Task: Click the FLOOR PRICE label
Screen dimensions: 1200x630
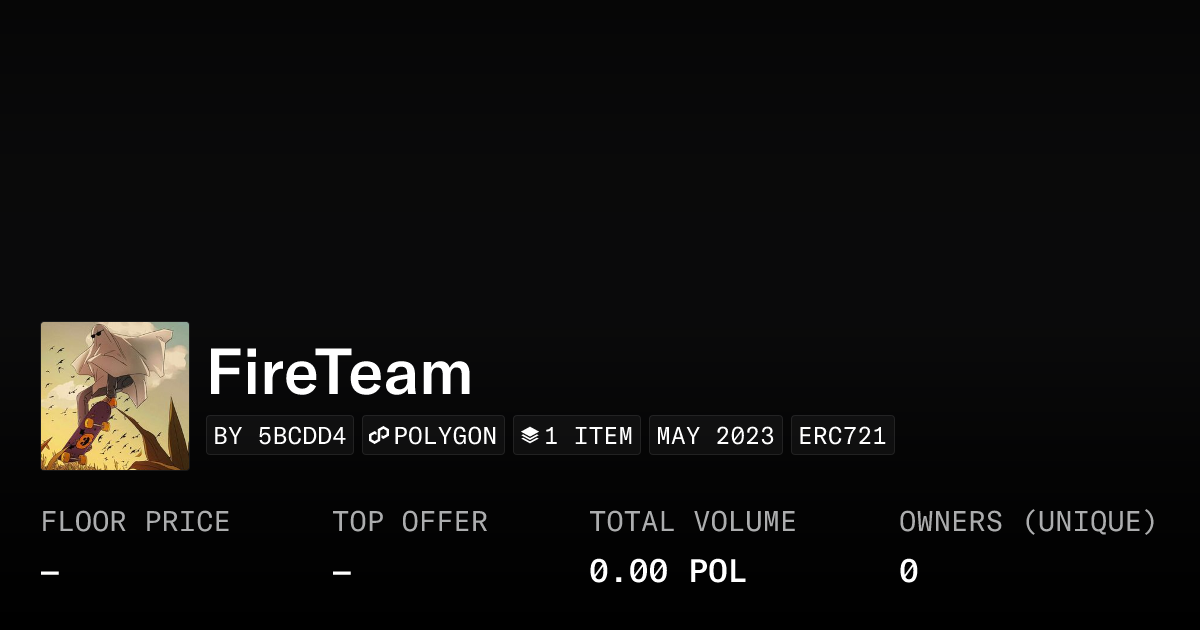Action: coord(135,522)
